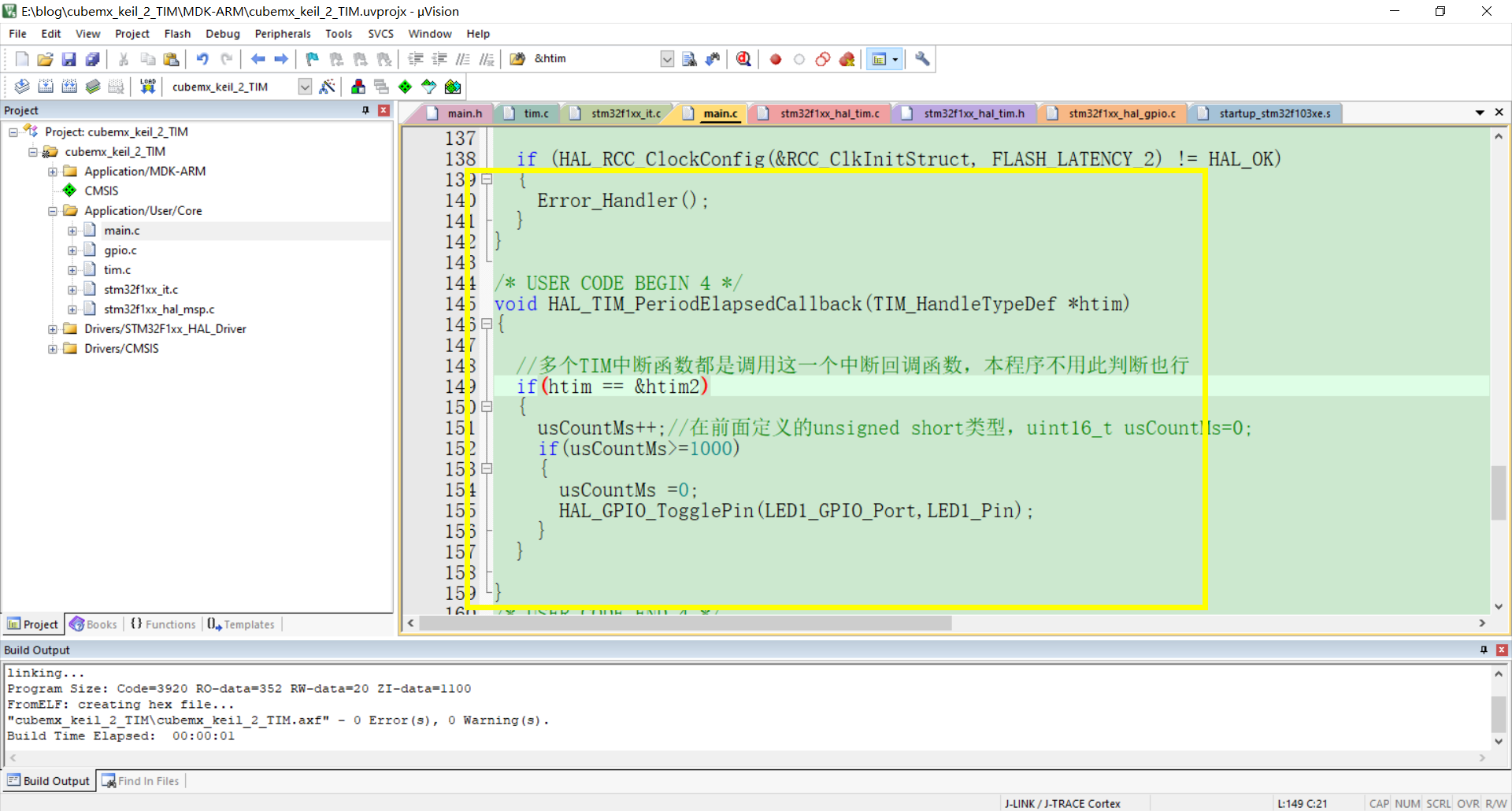Expand the main.c tree node
This screenshot has height=811, width=1512.
click(72, 231)
